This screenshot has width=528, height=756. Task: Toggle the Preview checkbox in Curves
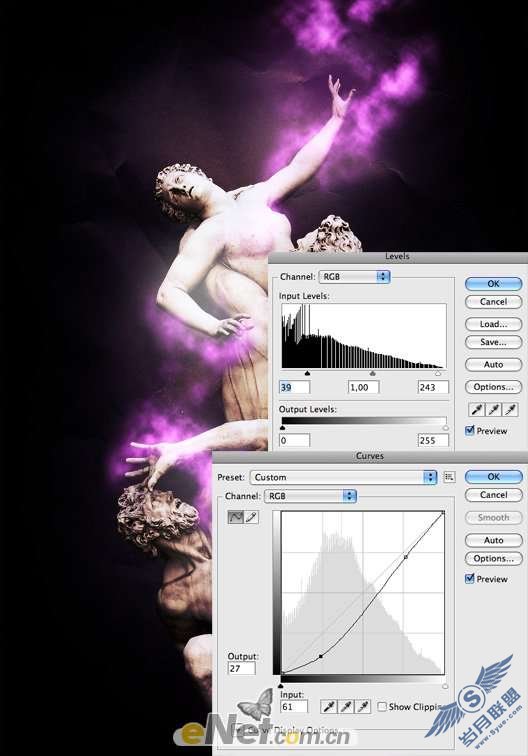[470, 578]
